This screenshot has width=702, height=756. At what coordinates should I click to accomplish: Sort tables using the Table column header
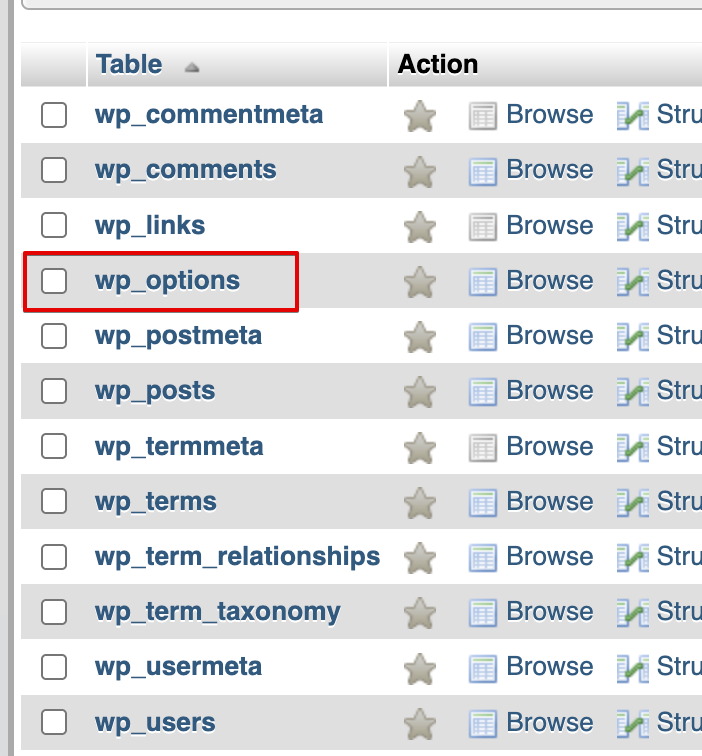(129, 65)
